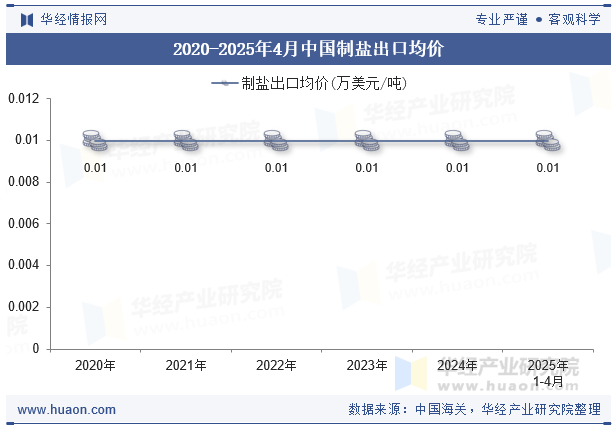Click the coin marker above 2023年
Viewport: 615px width, 427px height.
367,141
